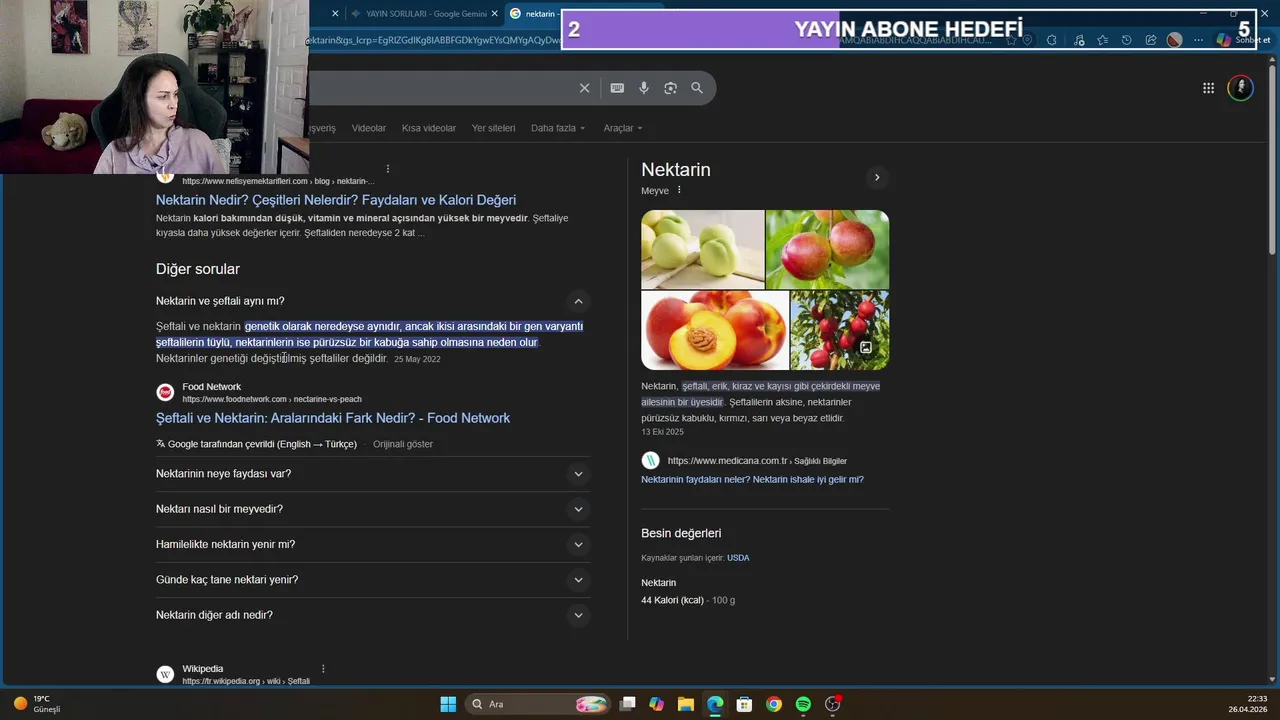This screenshot has width=1280, height=720.
Task: Open 'Nektarin Nedir? Çeşitleri Nelerdir?' result
Action: [x=336, y=200]
